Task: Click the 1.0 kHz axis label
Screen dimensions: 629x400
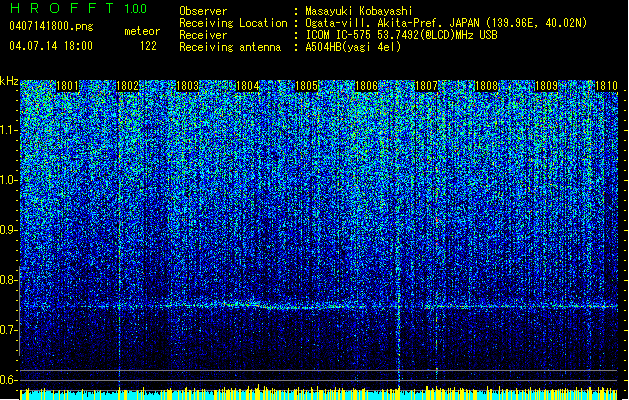Action: click(x=8, y=180)
